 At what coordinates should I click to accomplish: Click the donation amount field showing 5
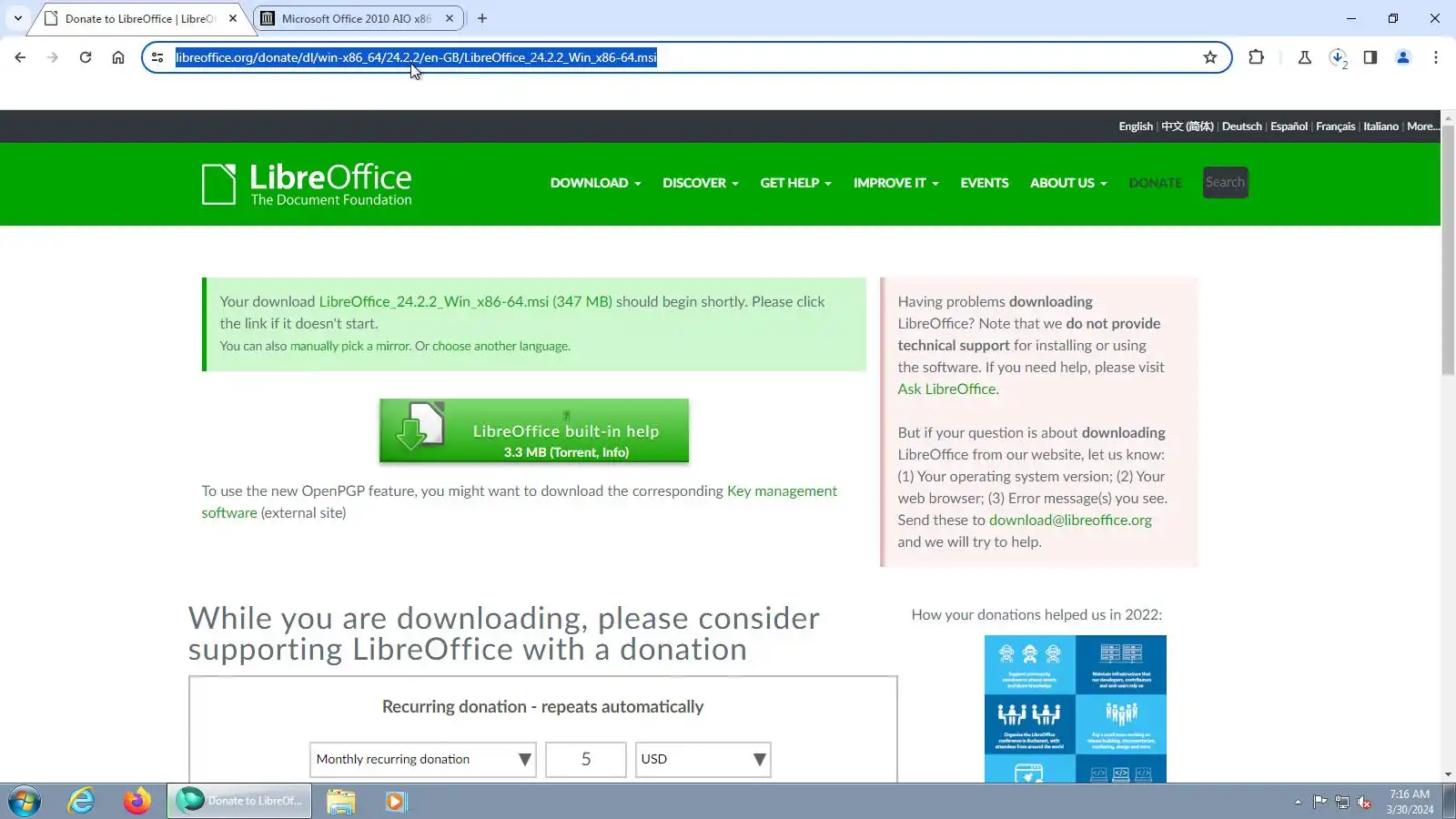point(586,759)
